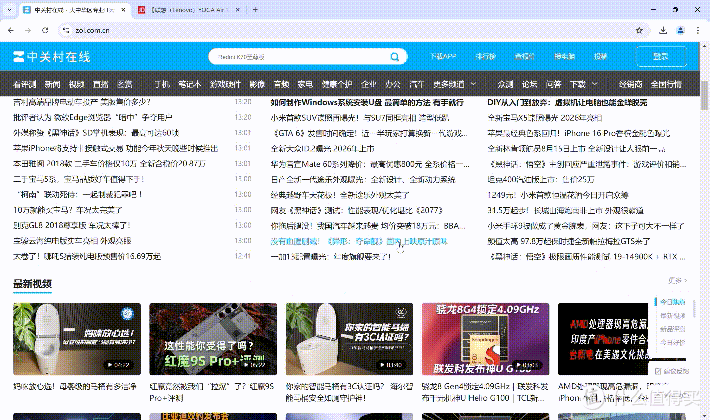The width and height of the screenshot is (710, 420).
Task: Open the 华为Mate 60系列 price headline
Action: pyautogui.click(x=369, y=164)
